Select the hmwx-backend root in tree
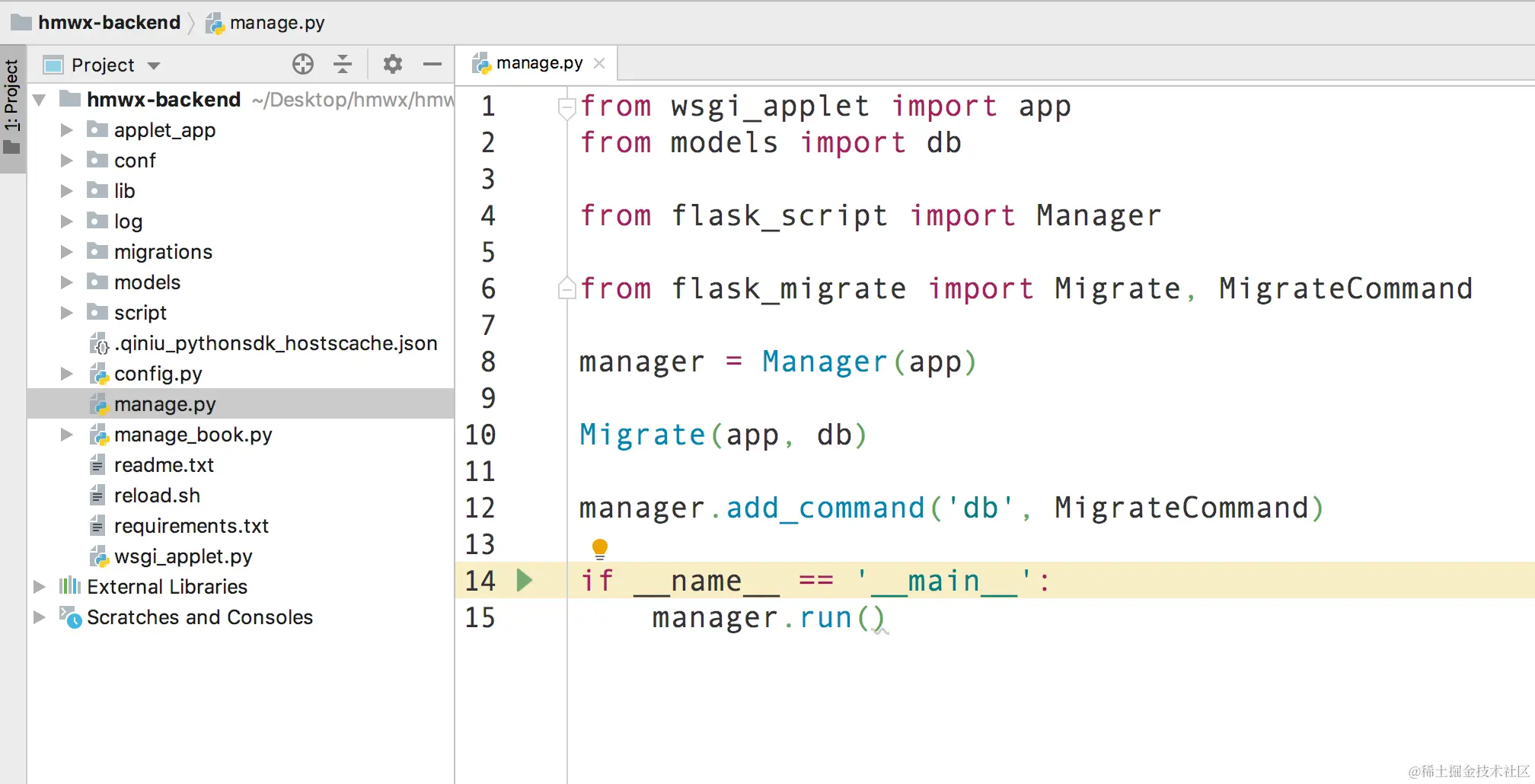The height and width of the screenshot is (784, 1535). point(241,100)
